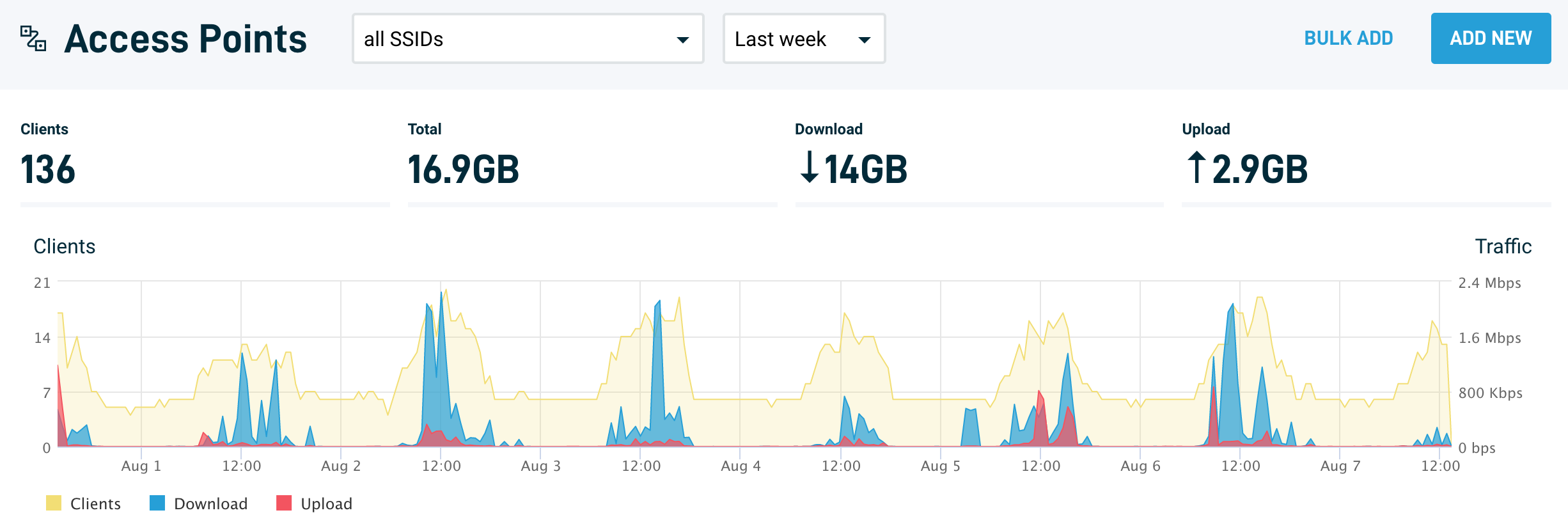Click the 2.4 Mbps axis label
Viewport: 1568px width, 531px height.
pos(1489,283)
